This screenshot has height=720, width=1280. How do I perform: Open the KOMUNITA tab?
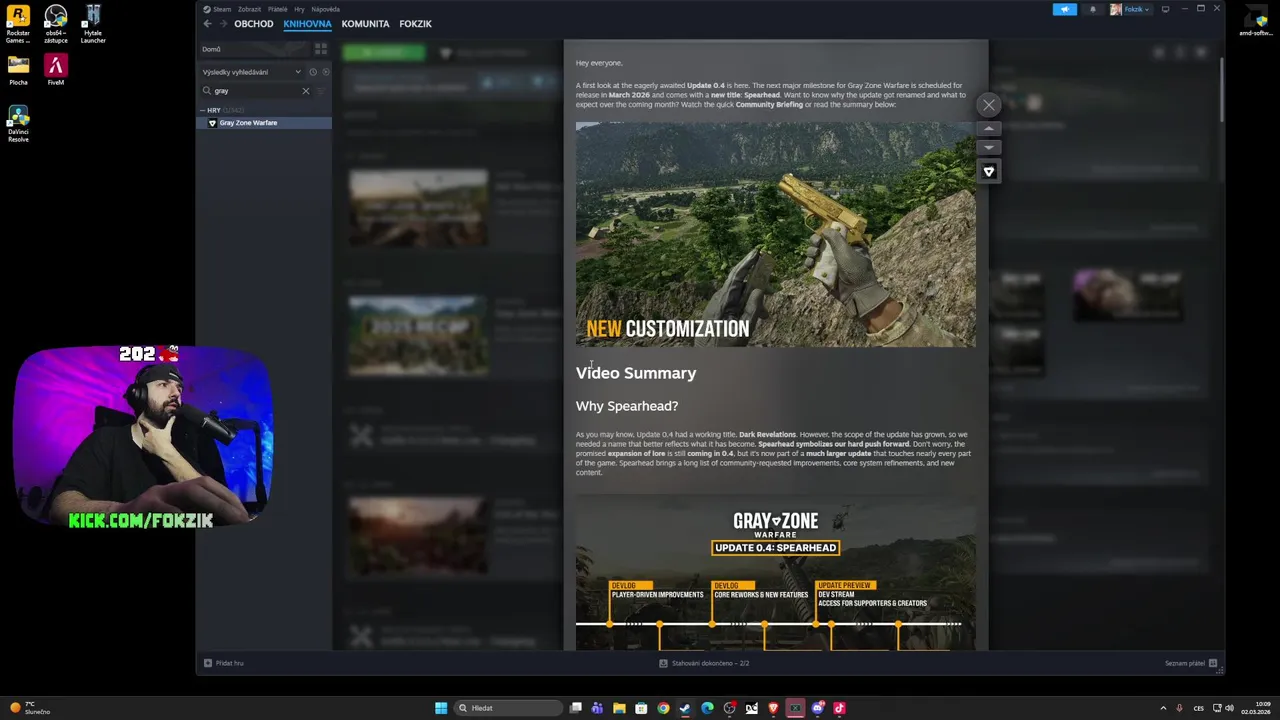point(365,24)
